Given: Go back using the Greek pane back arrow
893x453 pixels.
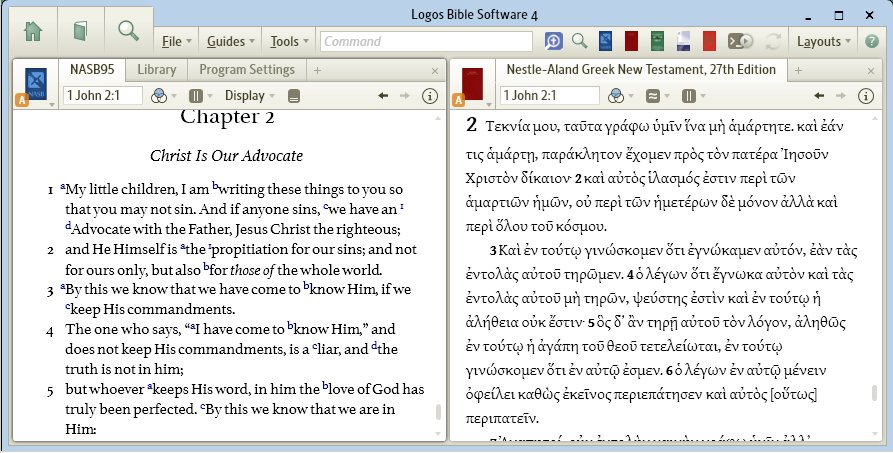Looking at the screenshot, I should point(819,96).
